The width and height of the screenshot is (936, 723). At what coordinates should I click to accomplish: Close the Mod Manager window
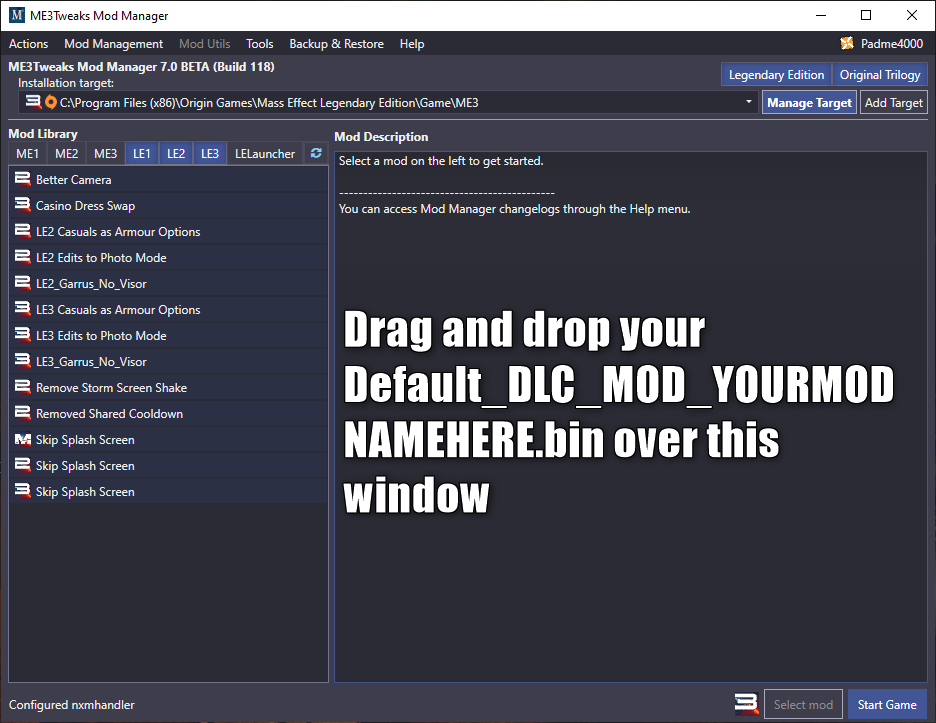(x=912, y=16)
